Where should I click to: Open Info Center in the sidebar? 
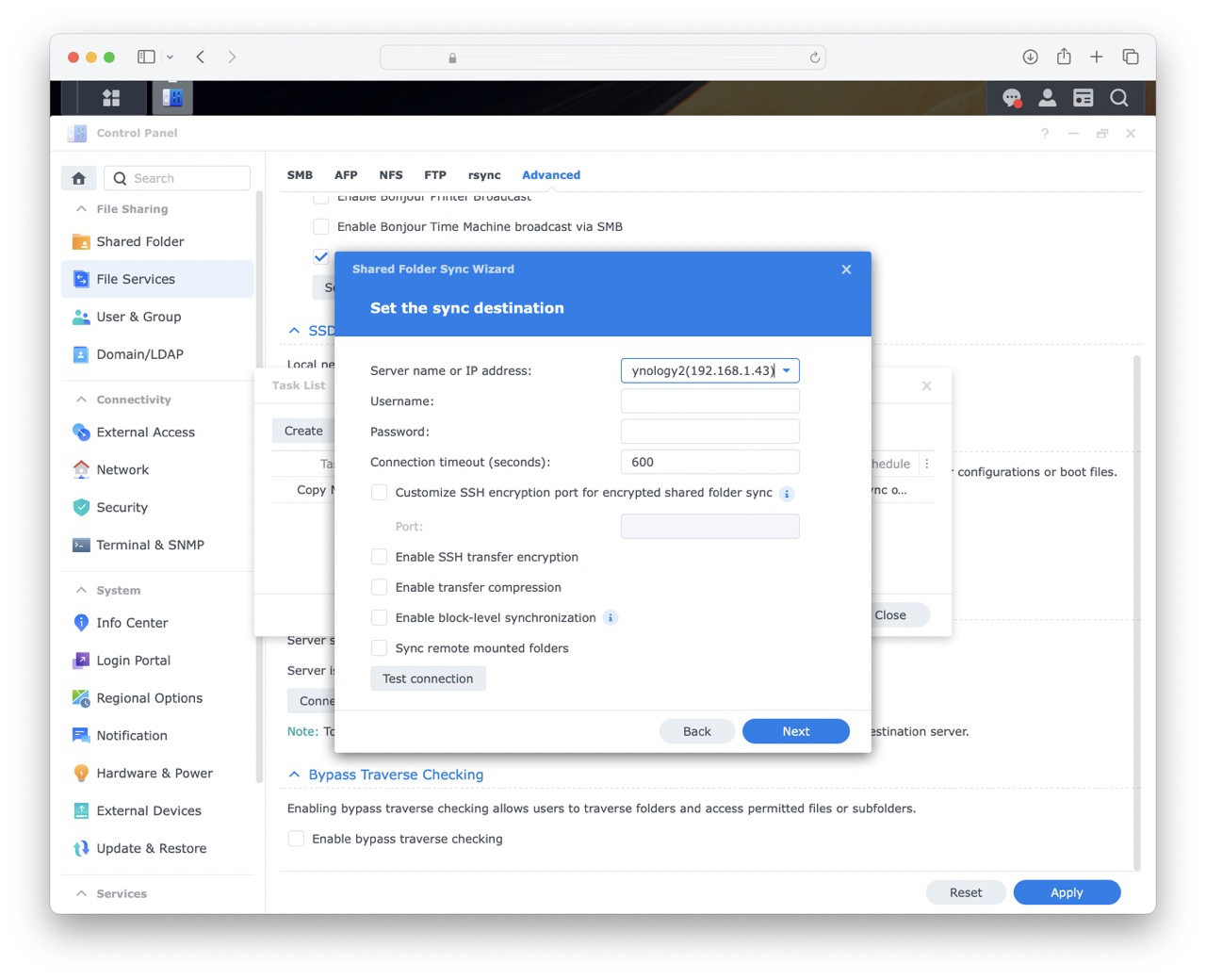pos(130,622)
